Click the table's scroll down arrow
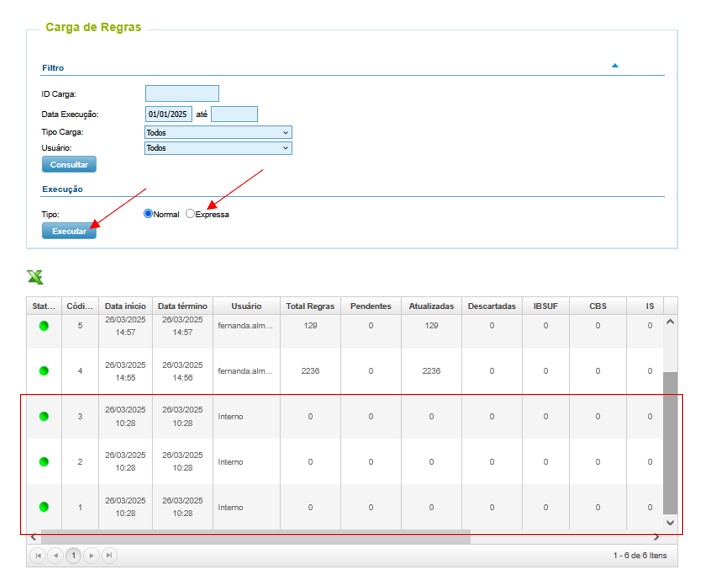The image size is (711, 577). click(670, 523)
